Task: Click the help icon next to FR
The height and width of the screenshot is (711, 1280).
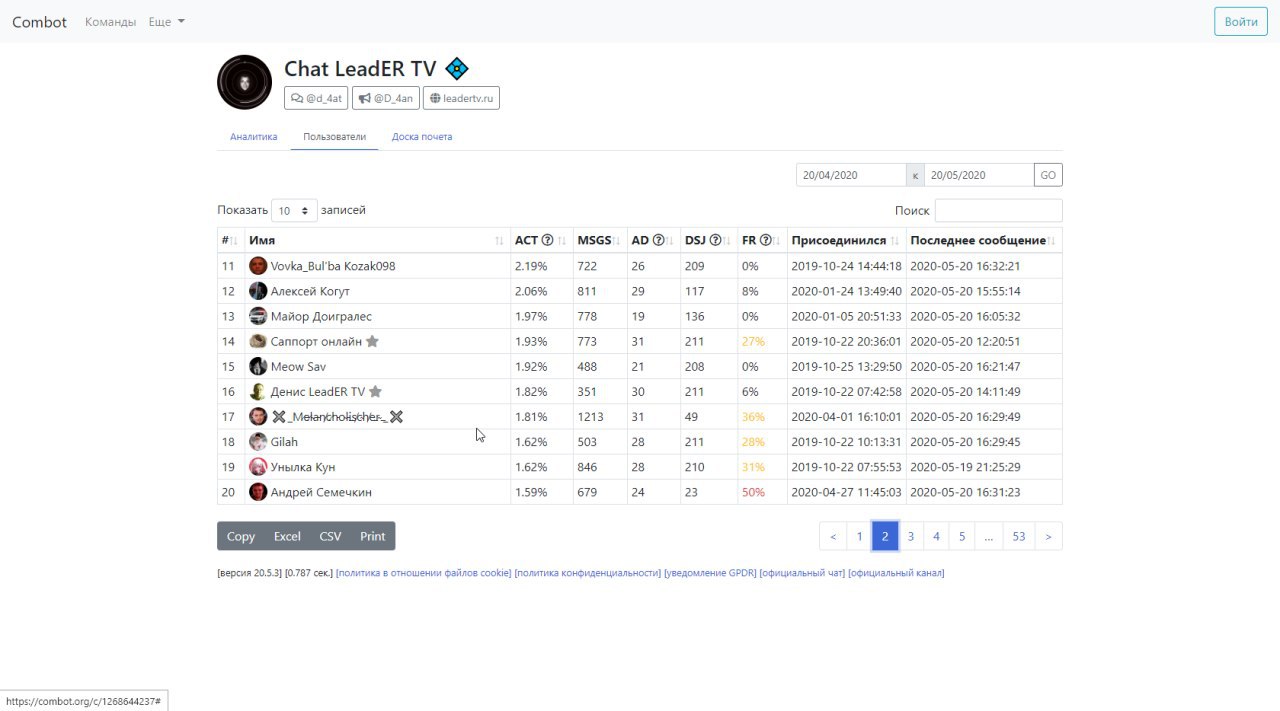Action: [765, 240]
